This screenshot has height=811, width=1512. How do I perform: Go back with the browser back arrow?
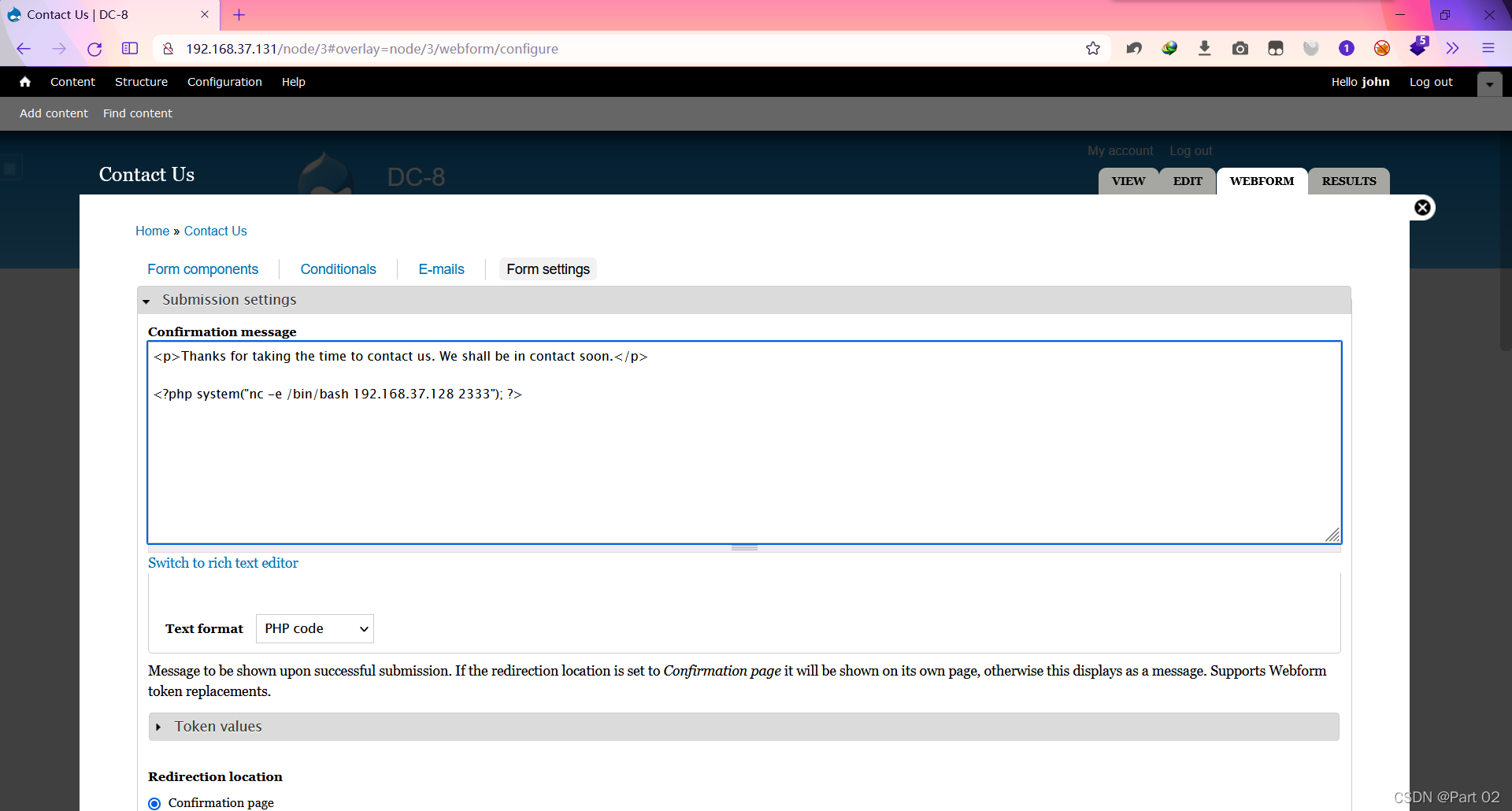(x=24, y=49)
